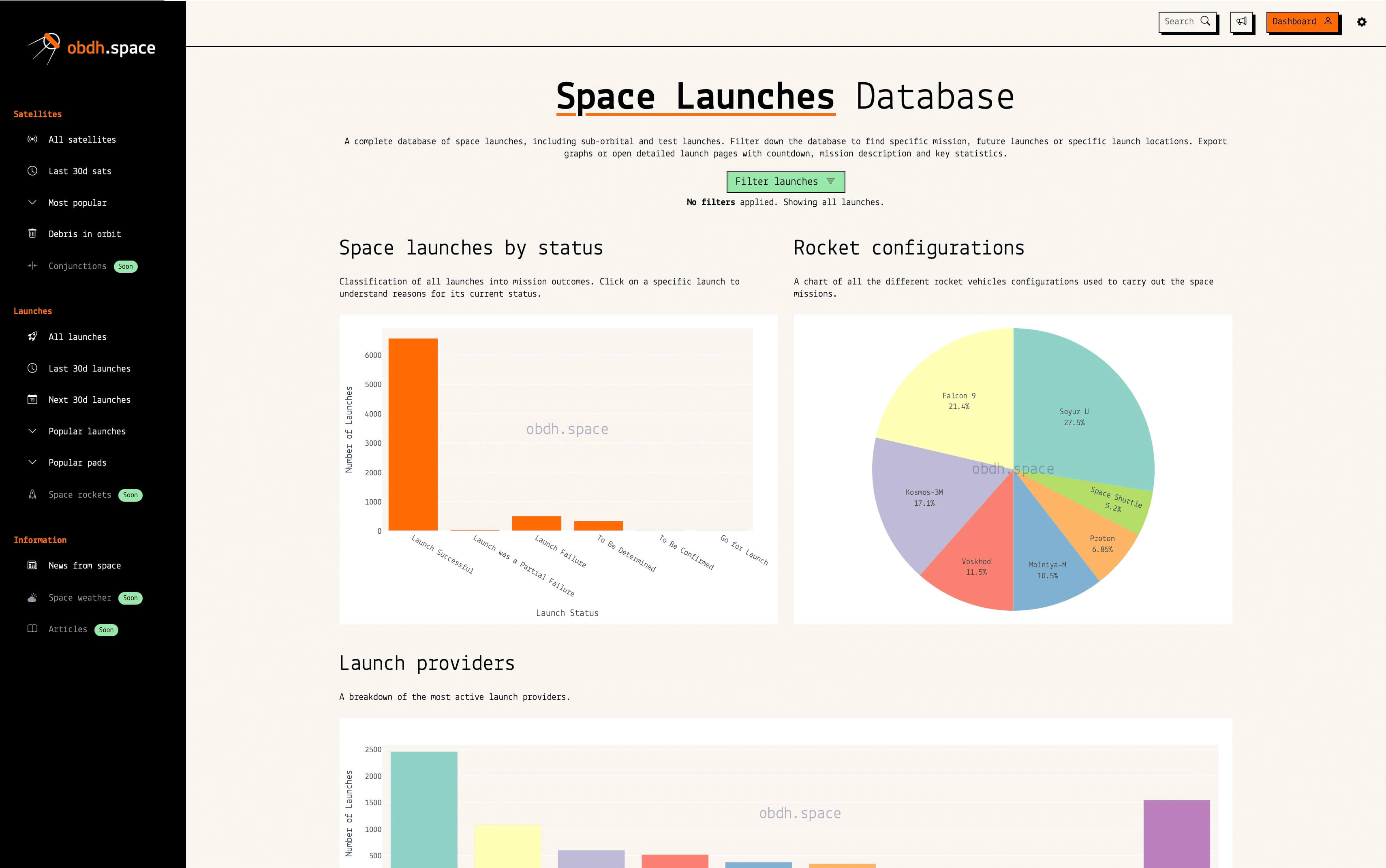
Task: Click the No filters applied text
Action: coord(785,202)
